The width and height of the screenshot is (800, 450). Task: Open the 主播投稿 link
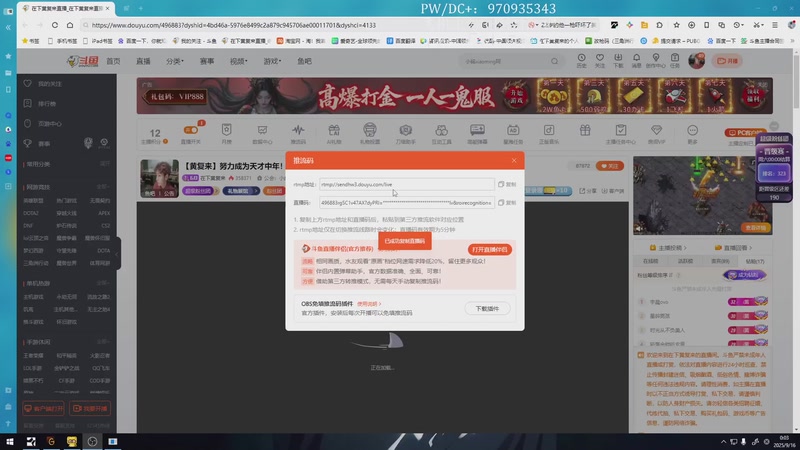pos(668,247)
